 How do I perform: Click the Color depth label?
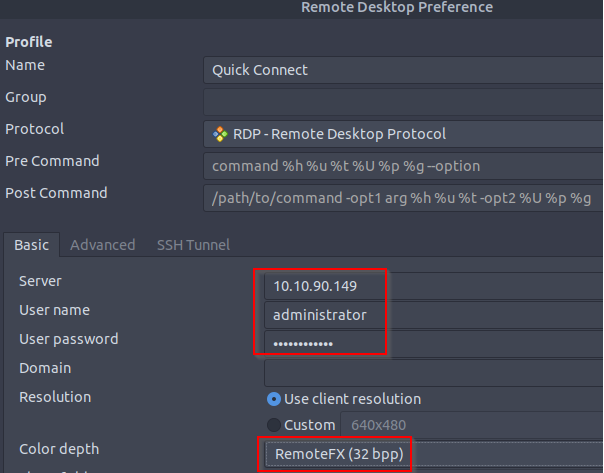pos(59,449)
